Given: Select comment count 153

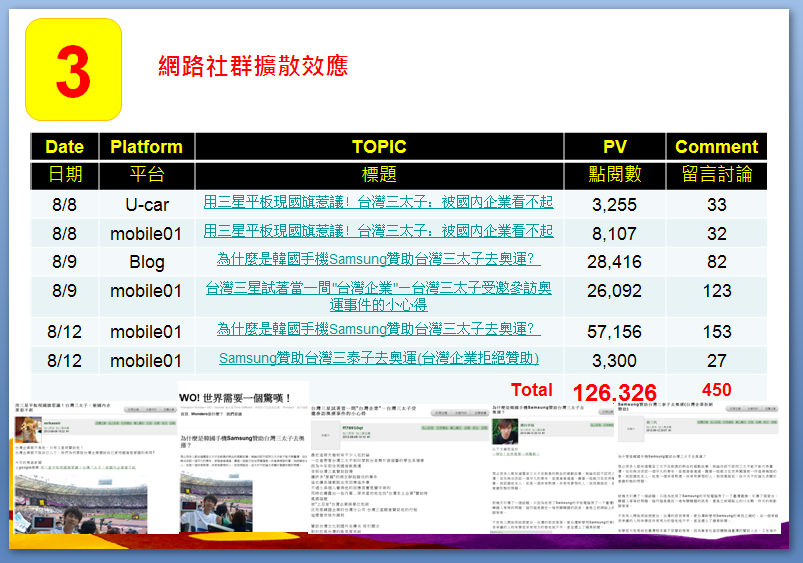Looking at the screenshot, I should 717,332.
